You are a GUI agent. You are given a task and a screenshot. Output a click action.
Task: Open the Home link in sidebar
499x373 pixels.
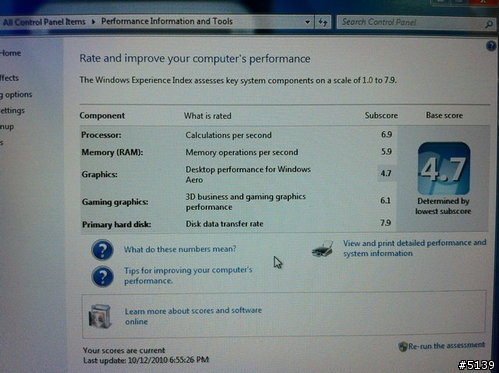pyautogui.click(x=10, y=53)
